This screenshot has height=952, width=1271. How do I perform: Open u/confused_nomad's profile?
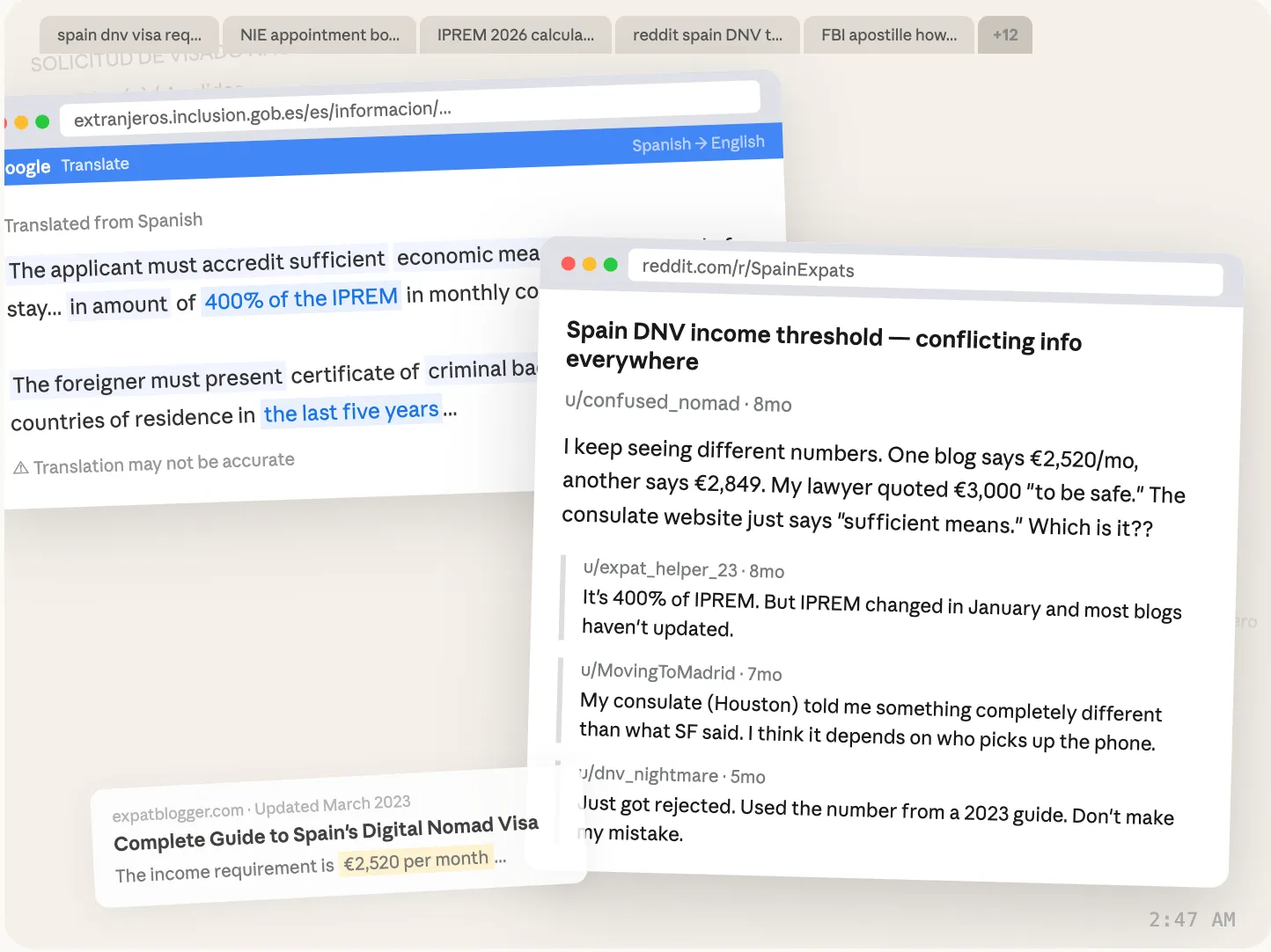tap(651, 403)
